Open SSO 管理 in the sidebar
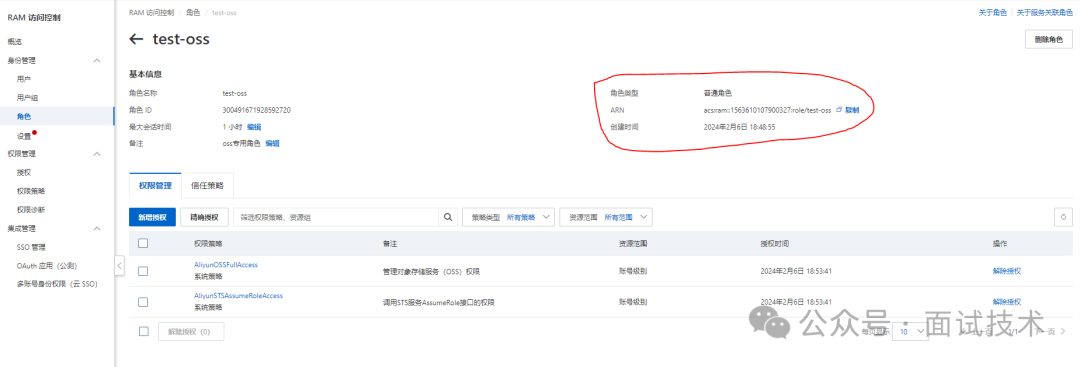Viewport: 1080px width, 367px height. coord(31,247)
